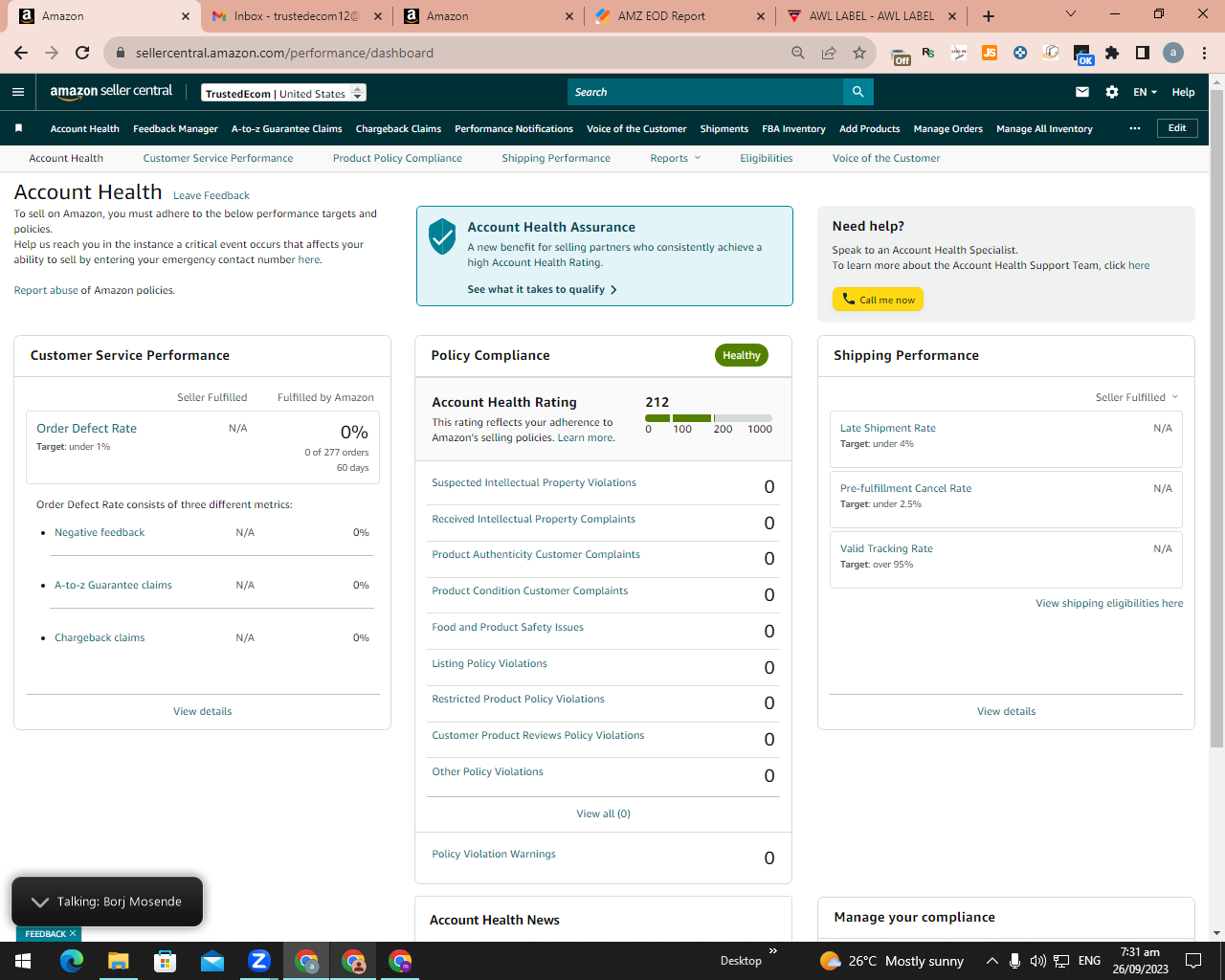Open Product Policy Compliance subnav tab
This screenshot has width=1225, height=980.
coord(397,158)
